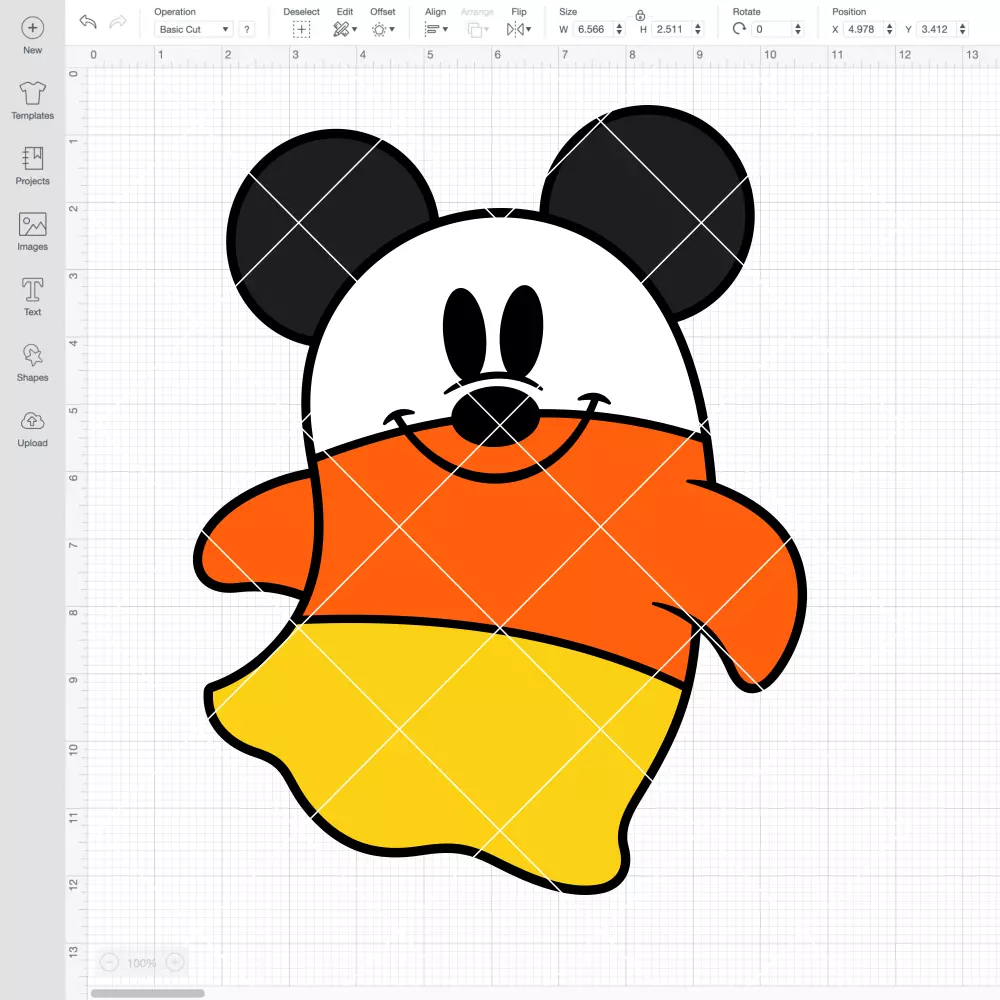Image resolution: width=1000 pixels, height=1000 pixels.
Task: Click the New project plus icon
Action: point(33,28)
